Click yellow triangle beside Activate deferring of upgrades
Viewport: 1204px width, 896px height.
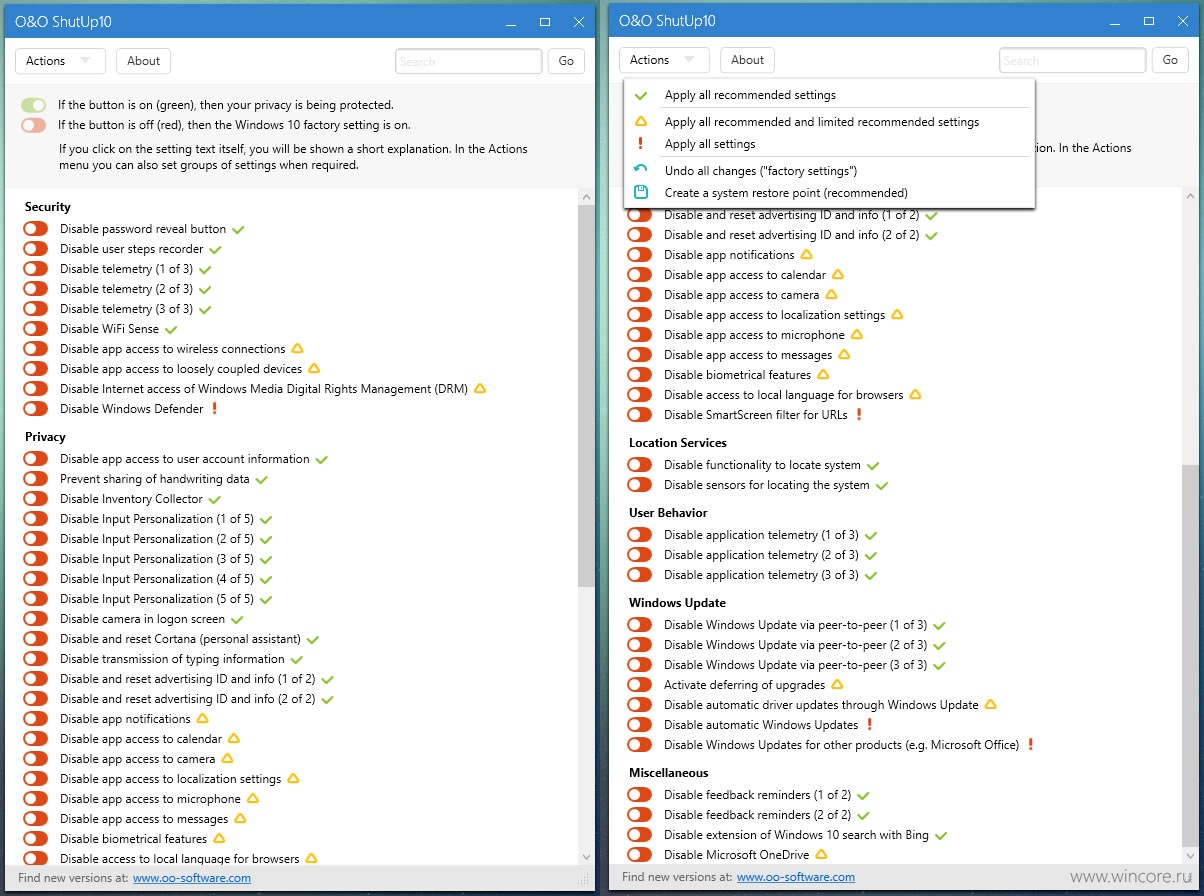click(x=837, y=685)
